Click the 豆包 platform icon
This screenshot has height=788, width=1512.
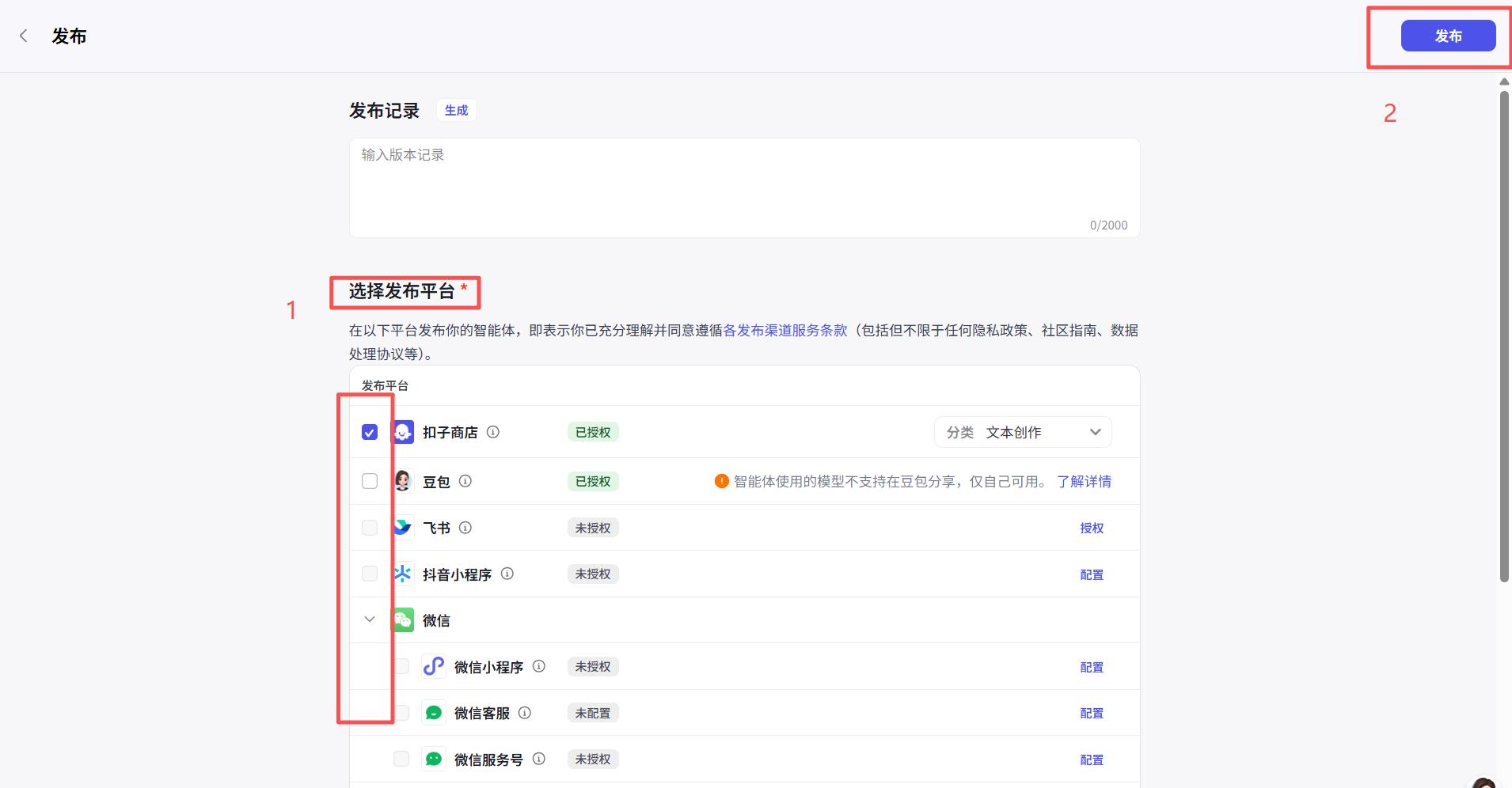[403, 480]
